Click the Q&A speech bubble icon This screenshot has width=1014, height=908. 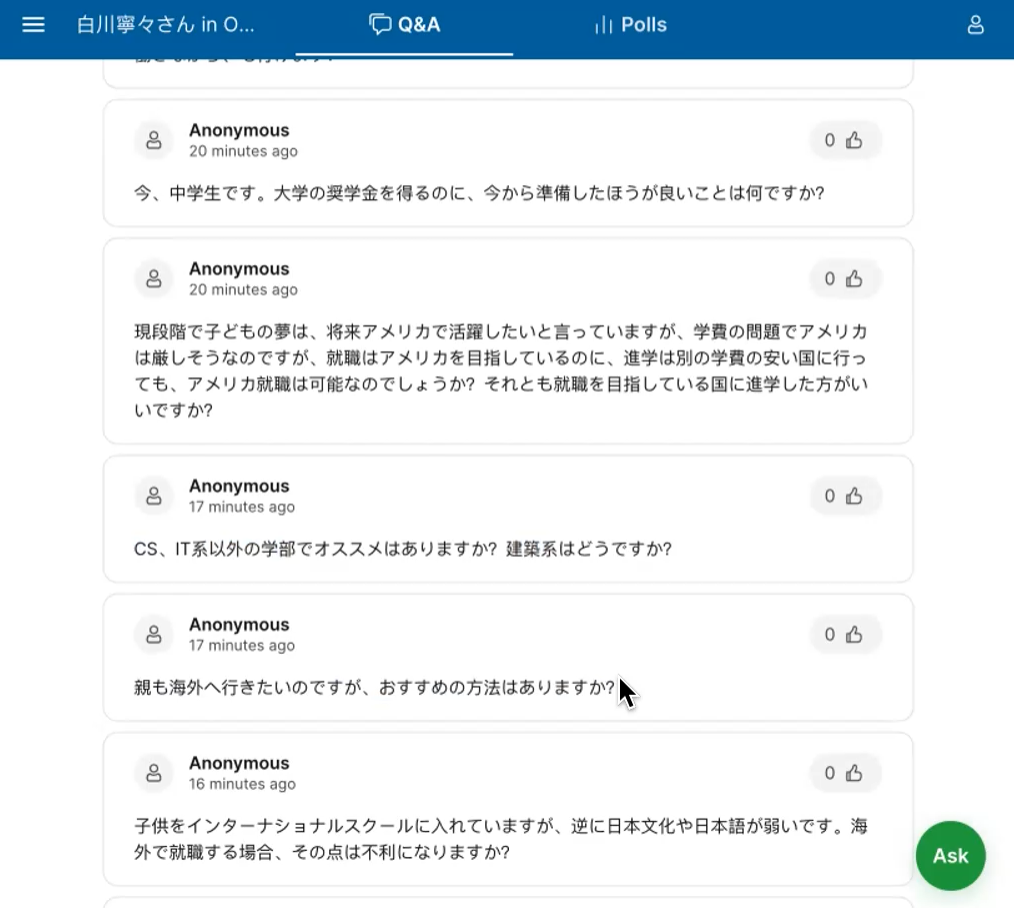380,25
